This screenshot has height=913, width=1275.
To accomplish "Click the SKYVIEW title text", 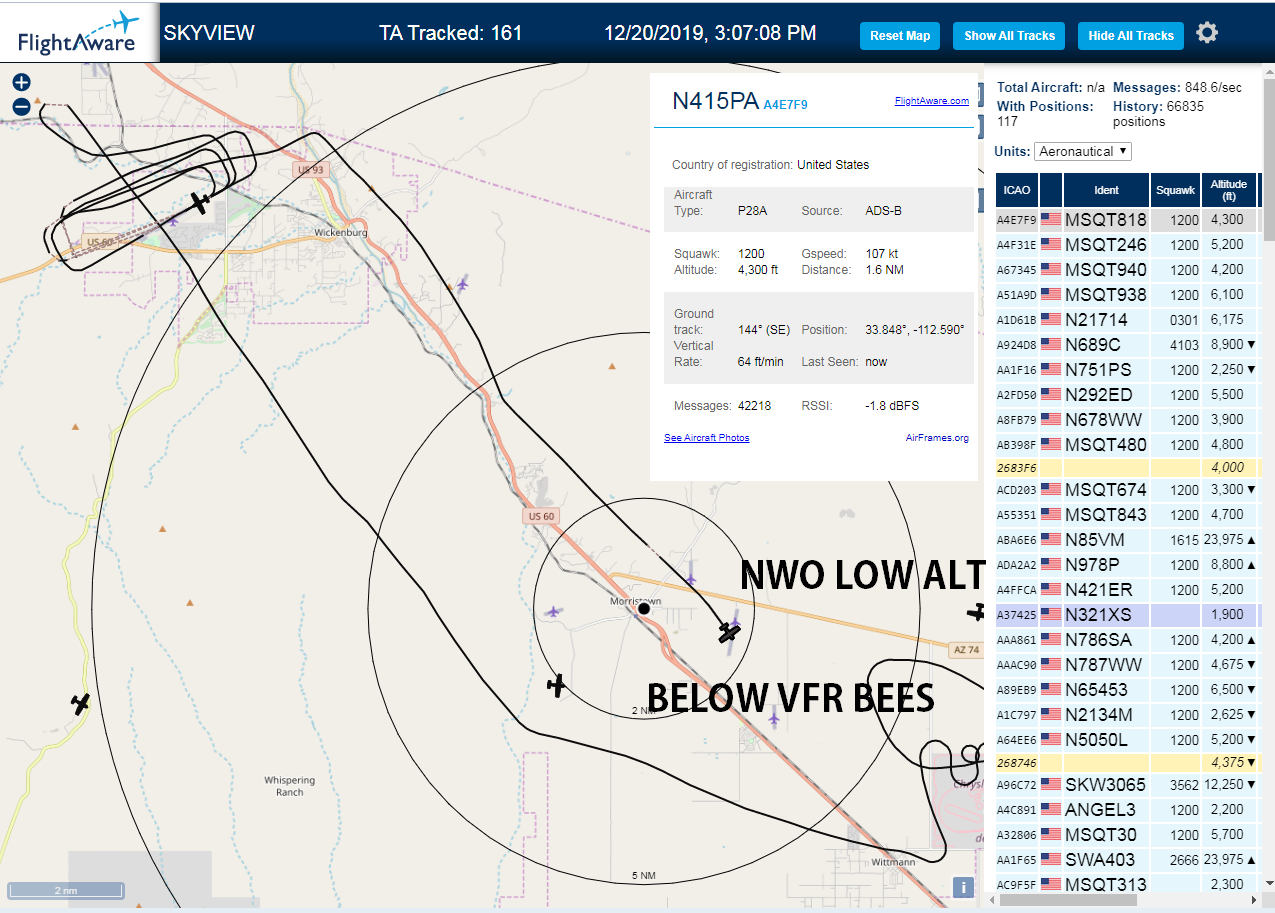I will pos(209,33).
